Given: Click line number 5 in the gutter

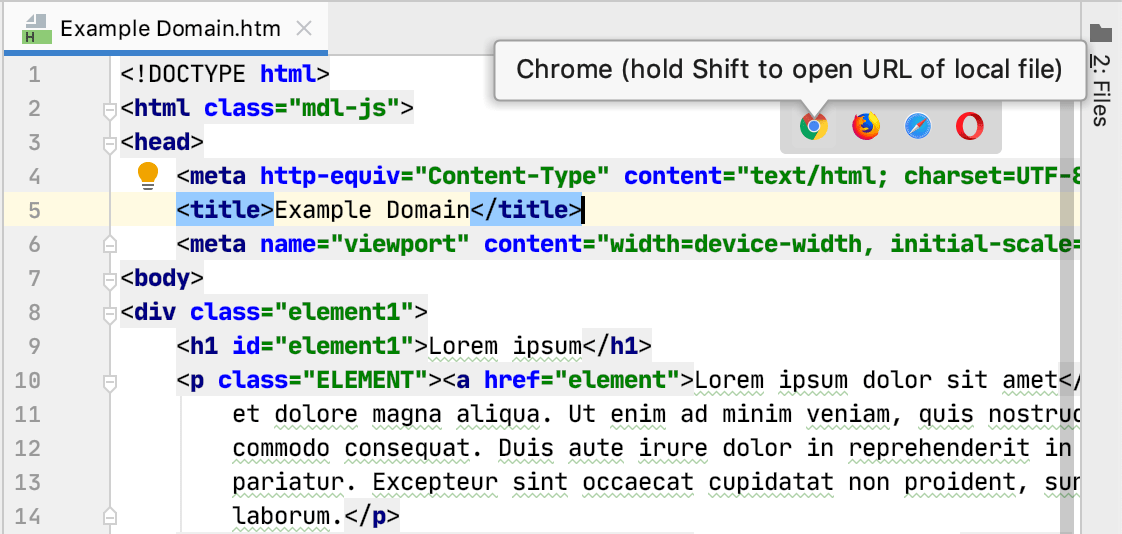Looking at the screenshot, I should coord(35,210).
